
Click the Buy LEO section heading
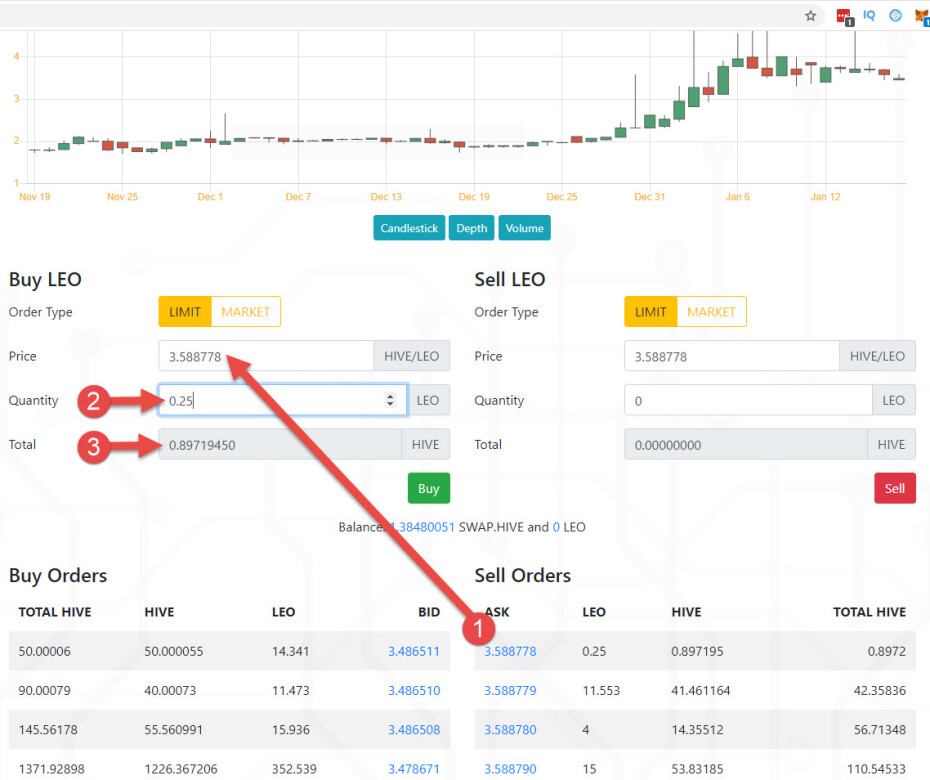(x=46, y=279)
